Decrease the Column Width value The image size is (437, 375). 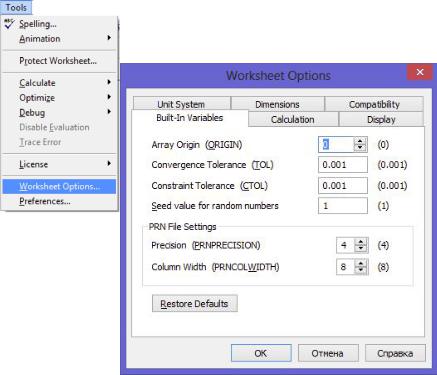361,270
